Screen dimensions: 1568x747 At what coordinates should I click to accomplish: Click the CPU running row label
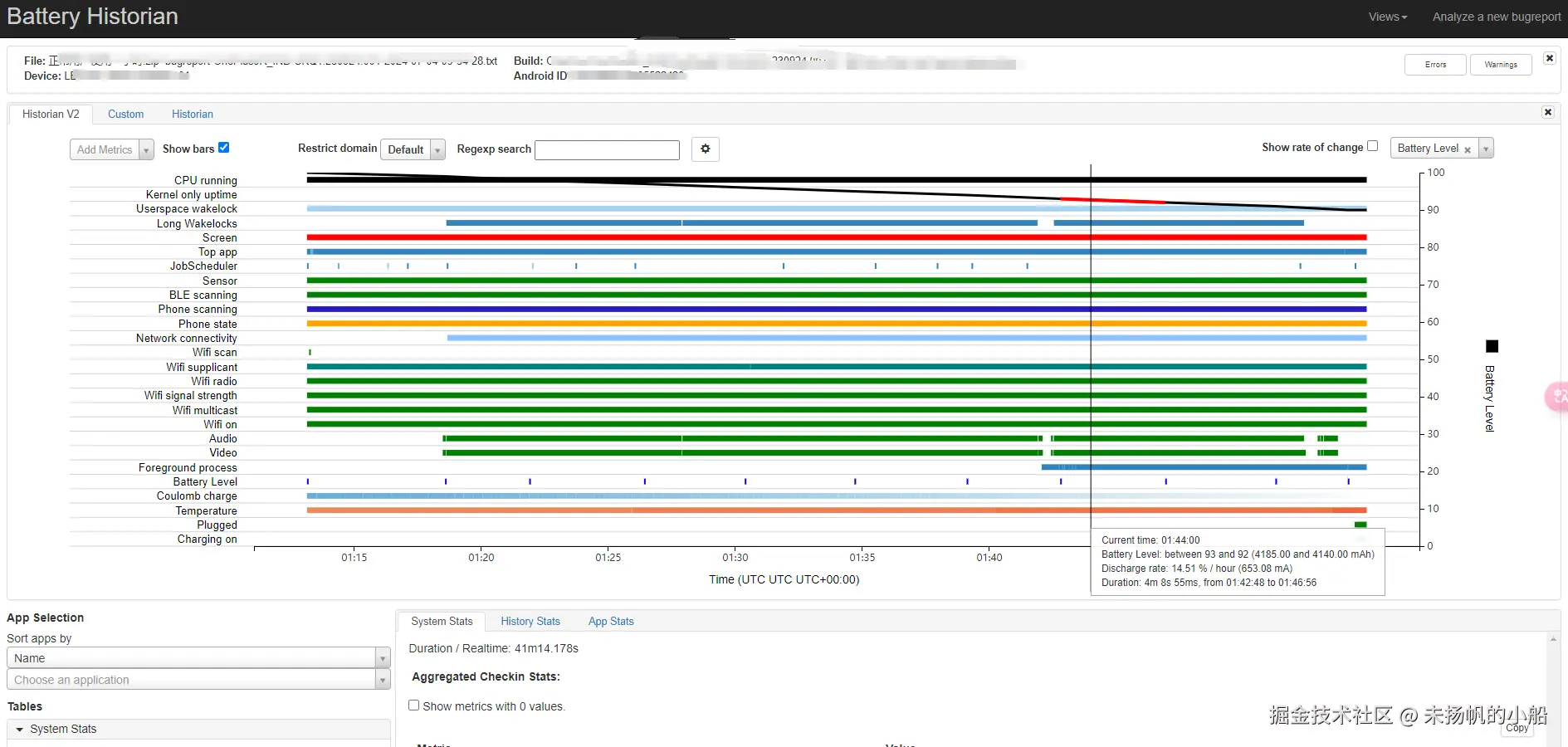205,180
